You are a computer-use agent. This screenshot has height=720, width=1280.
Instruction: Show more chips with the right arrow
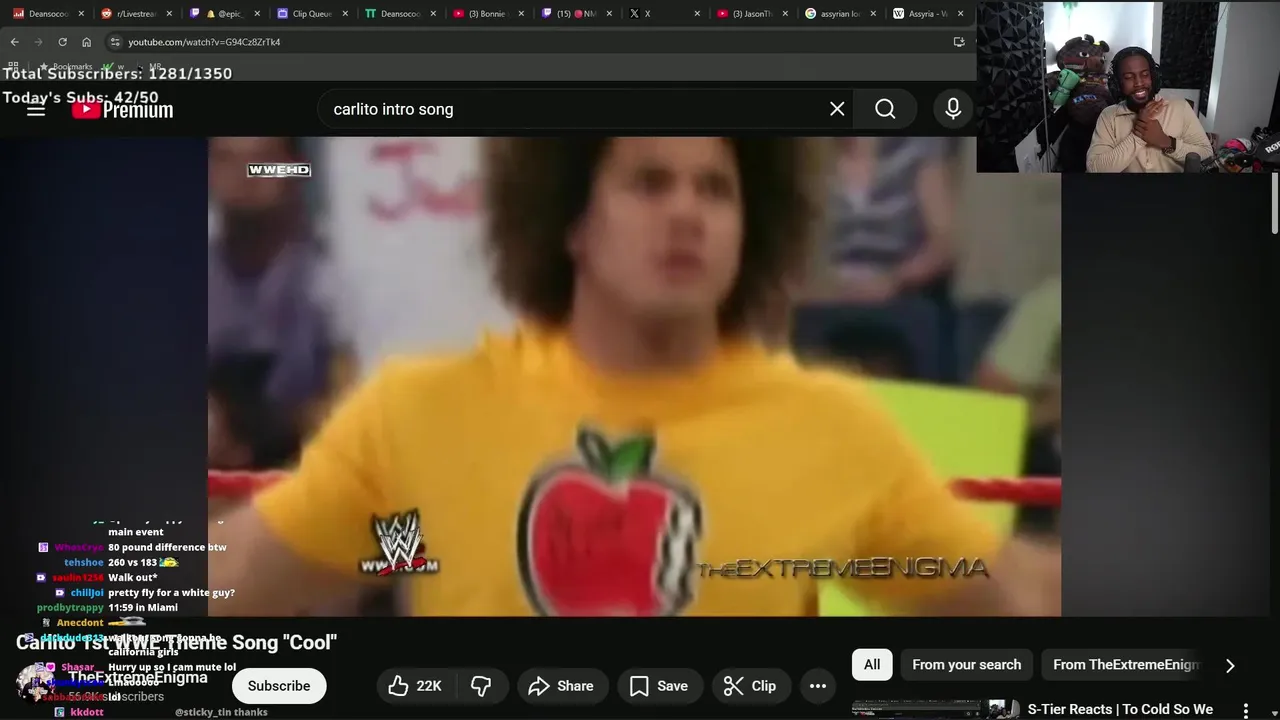click(x=1230, y=665)
